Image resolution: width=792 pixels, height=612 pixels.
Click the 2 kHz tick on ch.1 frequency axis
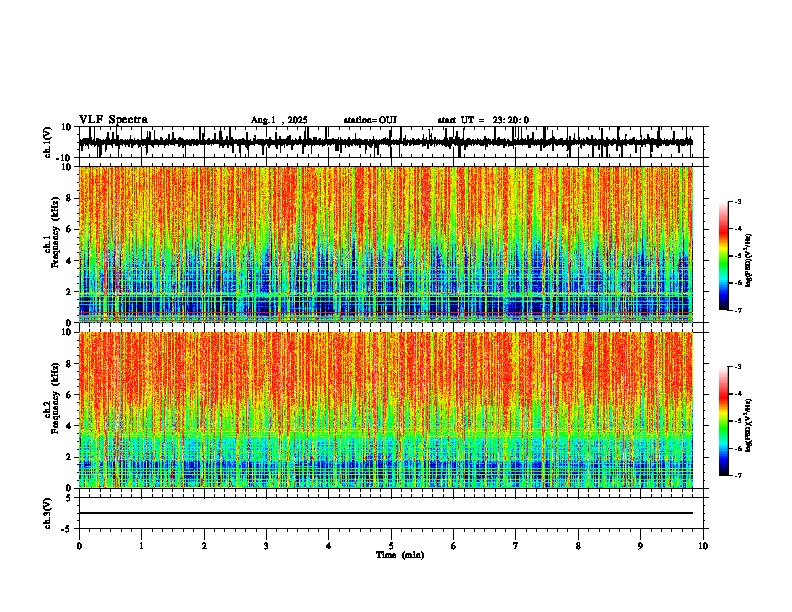coord(69,292)
